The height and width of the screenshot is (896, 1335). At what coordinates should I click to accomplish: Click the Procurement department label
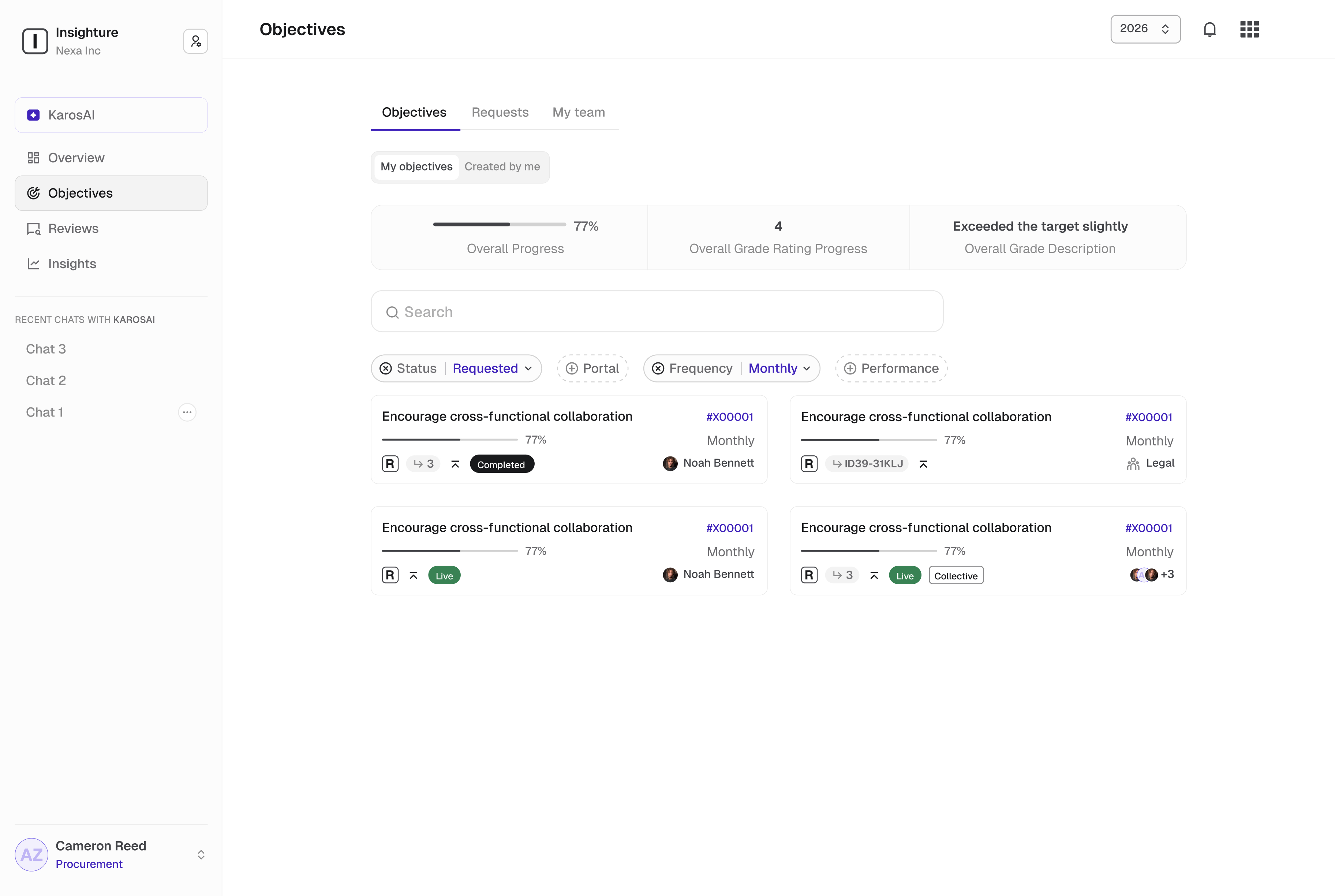click(89, 865)
